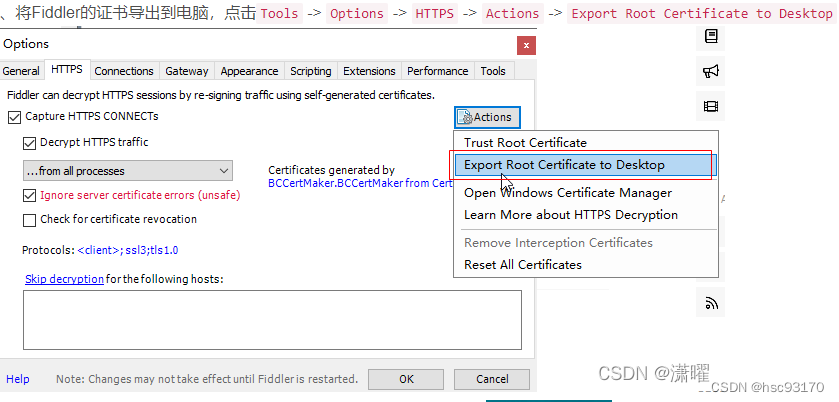839x402 pixels.
Task: Open Windows Certificate Manager from menu
Action: tap(567, 193)
